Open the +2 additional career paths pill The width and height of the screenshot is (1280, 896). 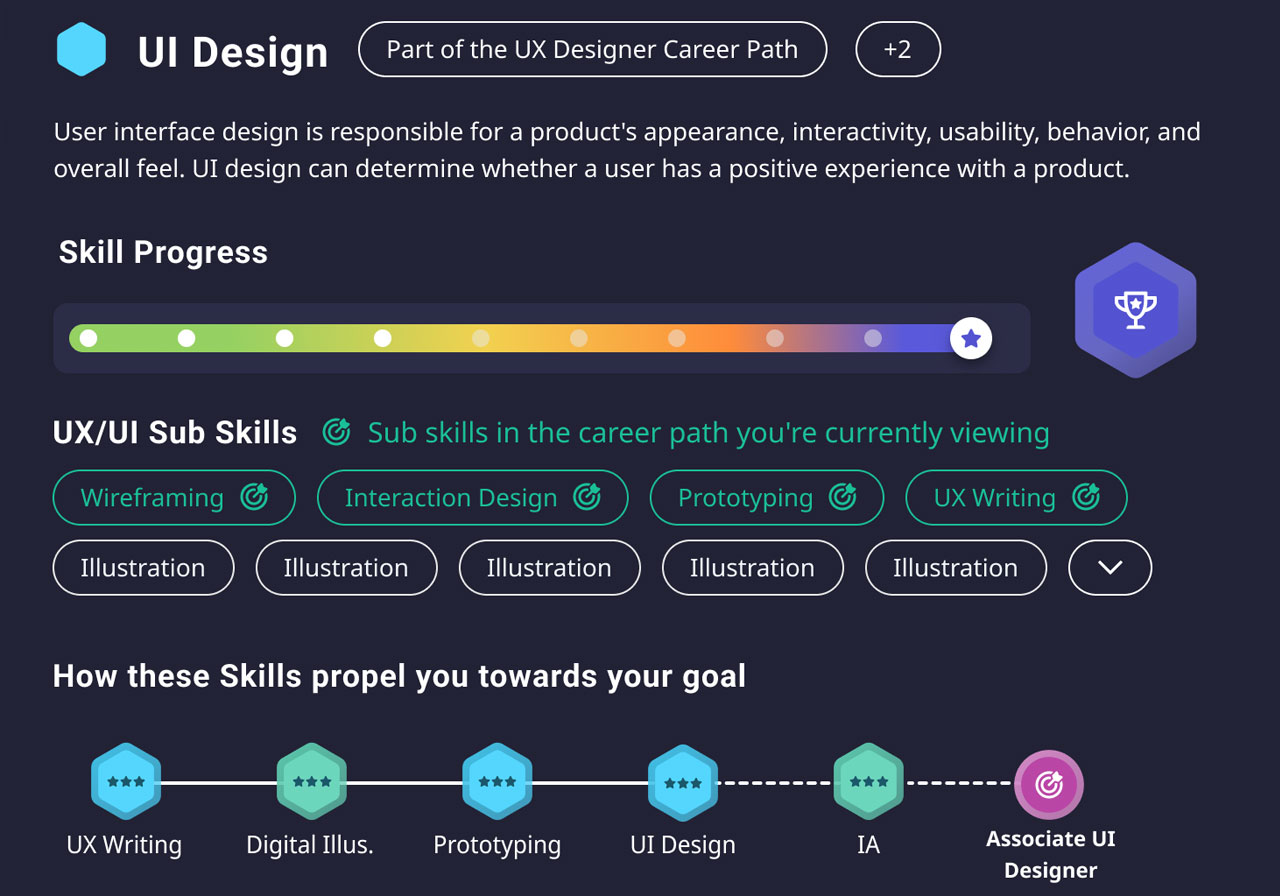point(898,49)
